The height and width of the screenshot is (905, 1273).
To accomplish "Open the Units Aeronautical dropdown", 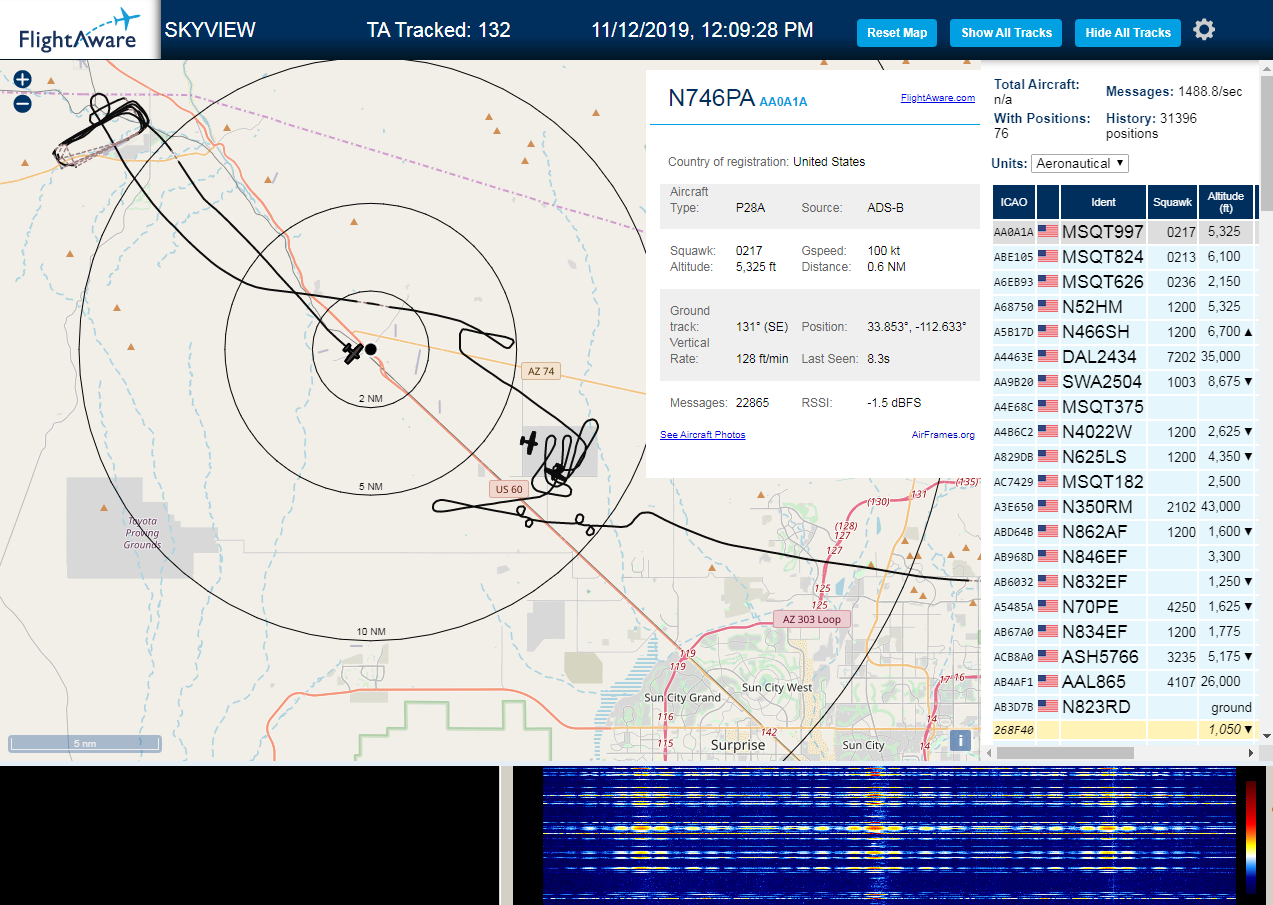I will pyautogui.click(x=1080, y=163).
